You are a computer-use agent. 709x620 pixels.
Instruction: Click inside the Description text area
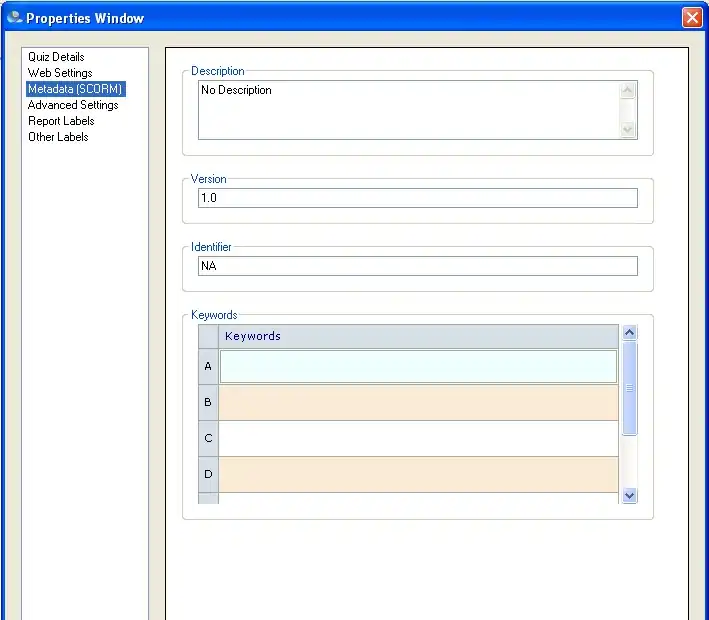tap(408, 110)
